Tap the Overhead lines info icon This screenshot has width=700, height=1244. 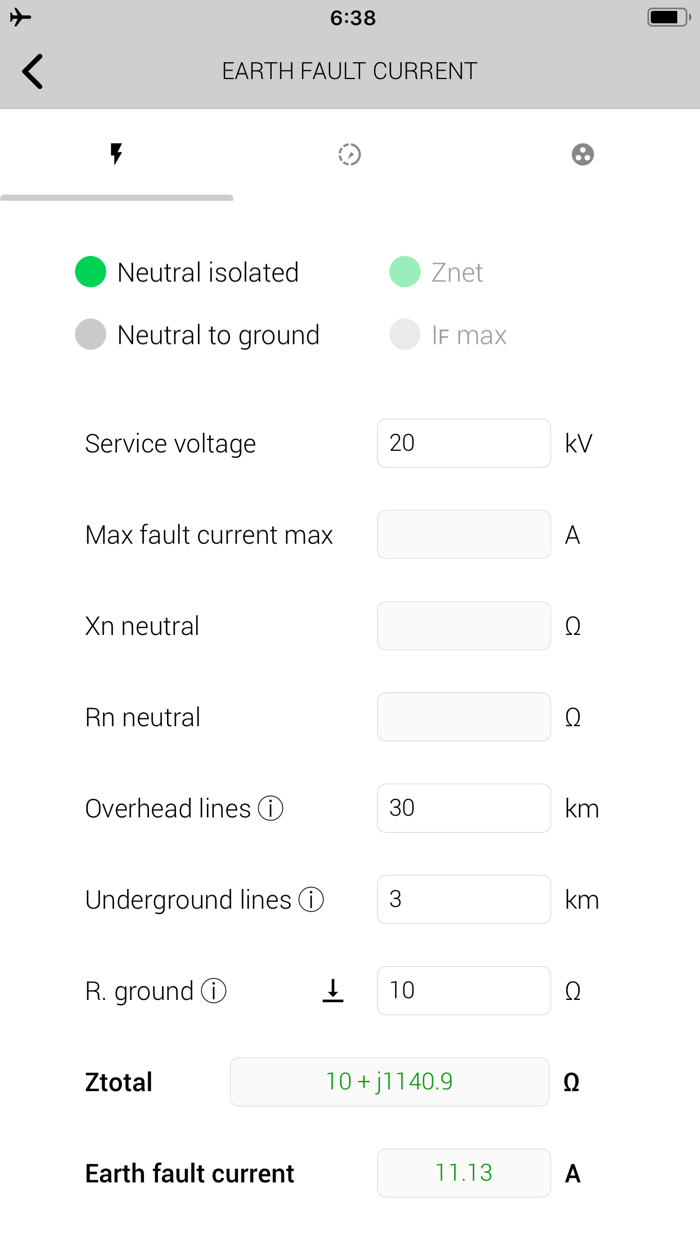coord(270,808)
